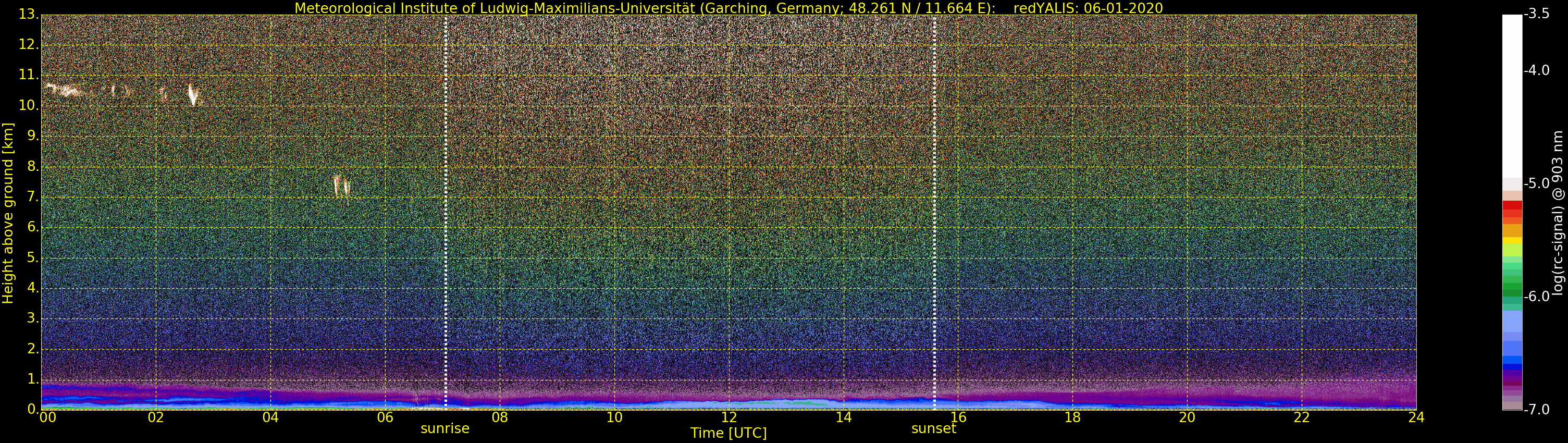Click the time axis tick label 22
This screenshot has height=443, width=1568.
(x=1301, y=417)
